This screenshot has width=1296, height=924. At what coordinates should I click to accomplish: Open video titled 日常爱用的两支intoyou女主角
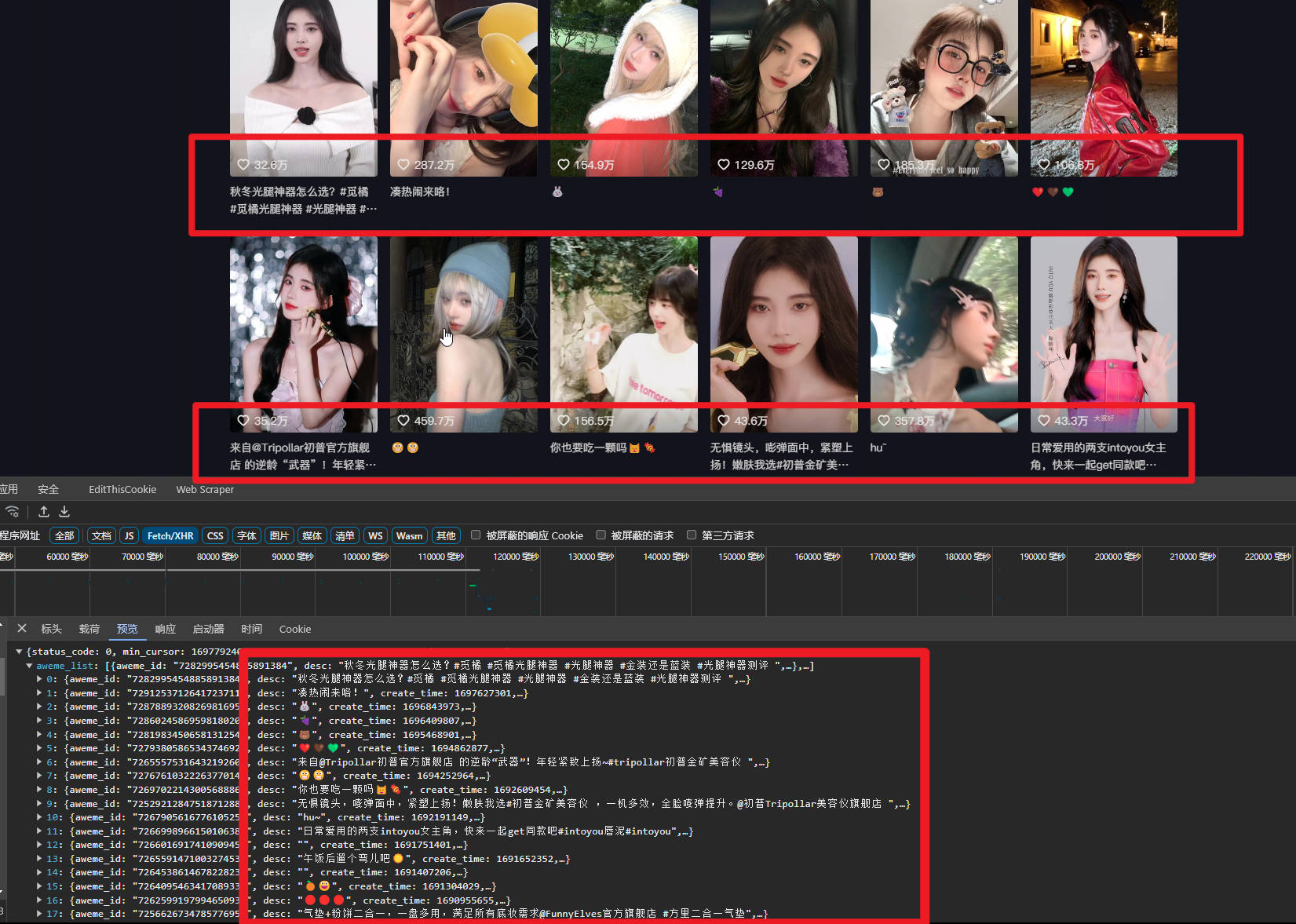1099,456
